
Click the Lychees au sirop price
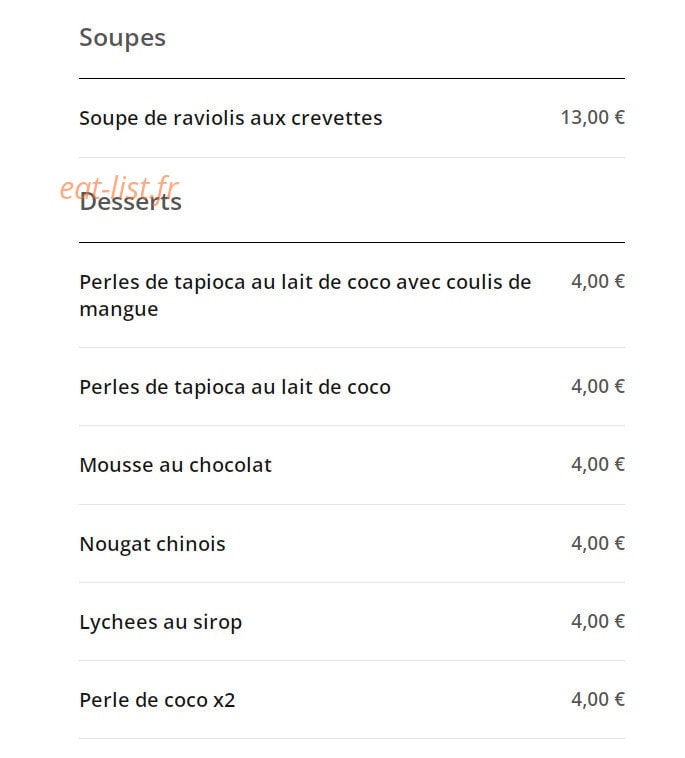pyautogui.click(x=598, y=621)
